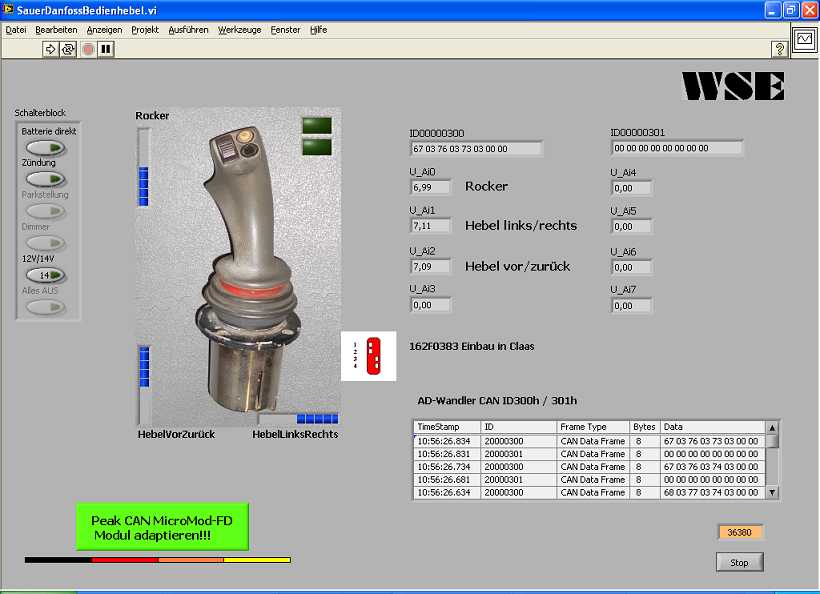Image resolution: width=820 pixels, height=594 pixels.
Task: Click the ID00000300 data field
Action: pos(476,149)
